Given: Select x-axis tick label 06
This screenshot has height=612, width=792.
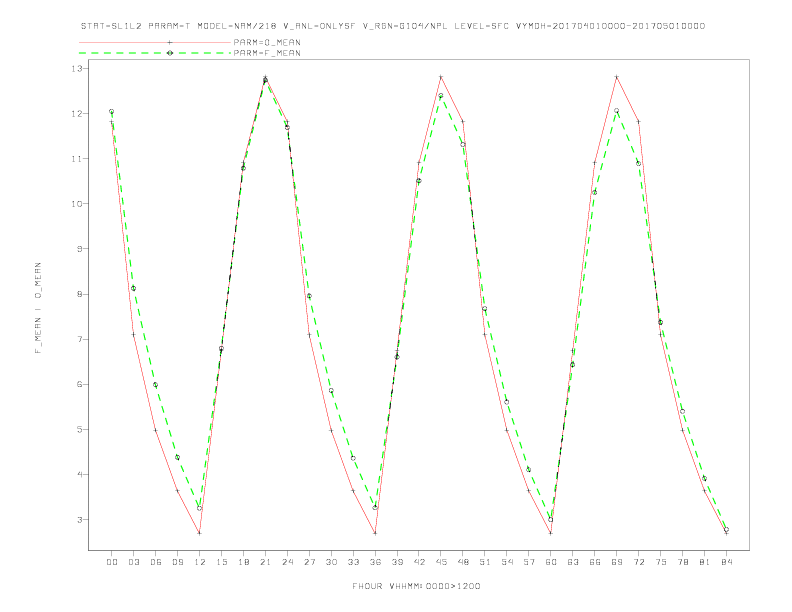Looking at the screenshot, I should [156, 562].
